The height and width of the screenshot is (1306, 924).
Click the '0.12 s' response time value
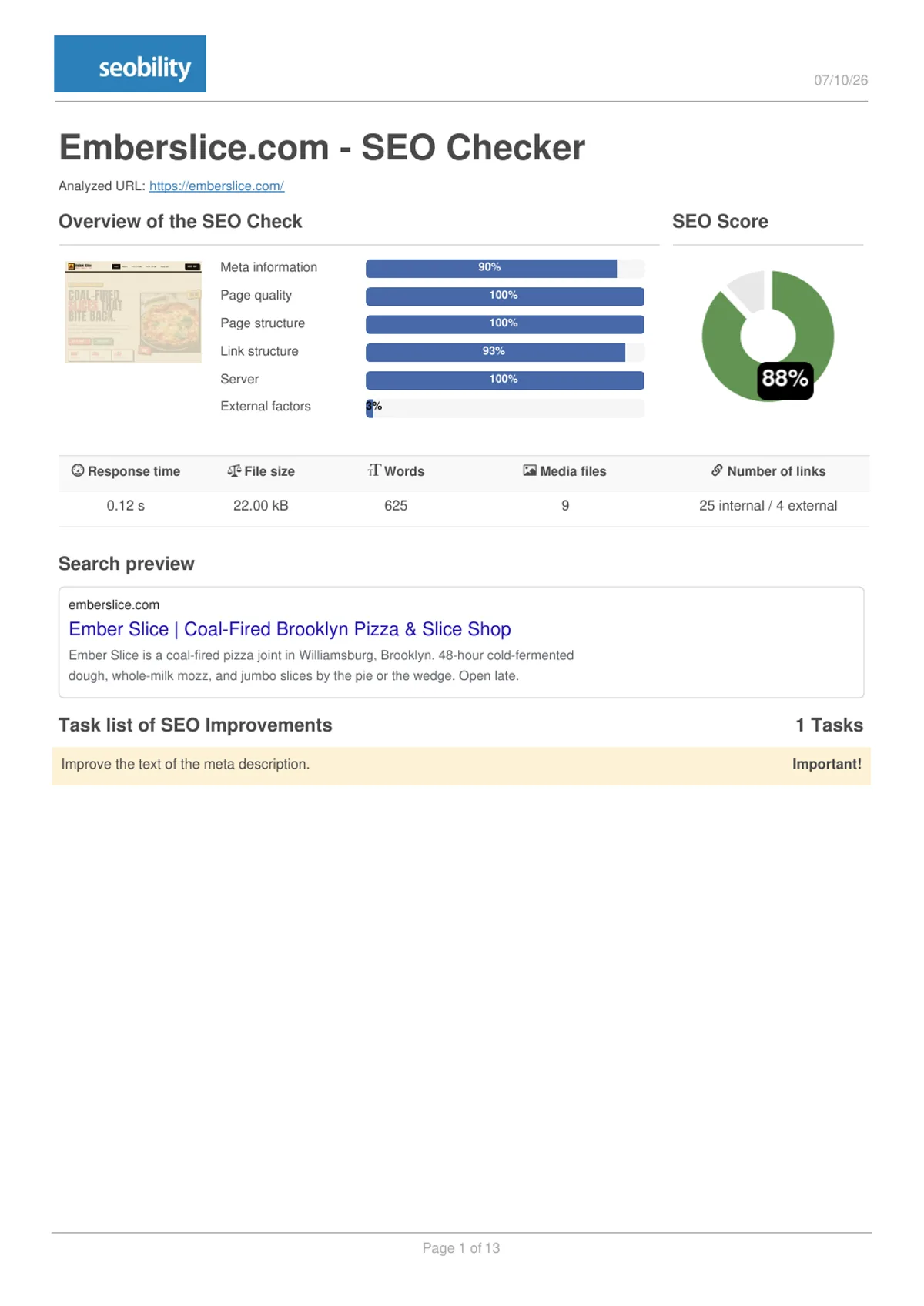pyautogui.click(x=126, y=506)
